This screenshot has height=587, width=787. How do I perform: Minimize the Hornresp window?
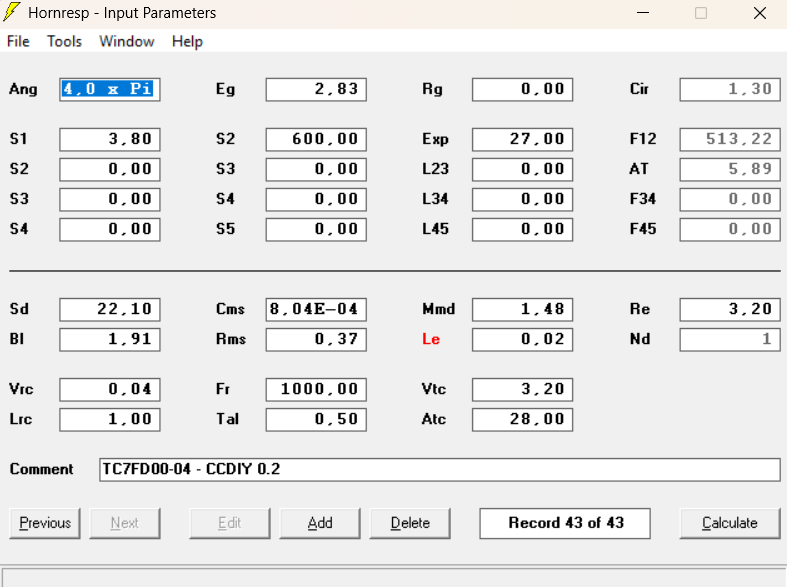[643, 13]
